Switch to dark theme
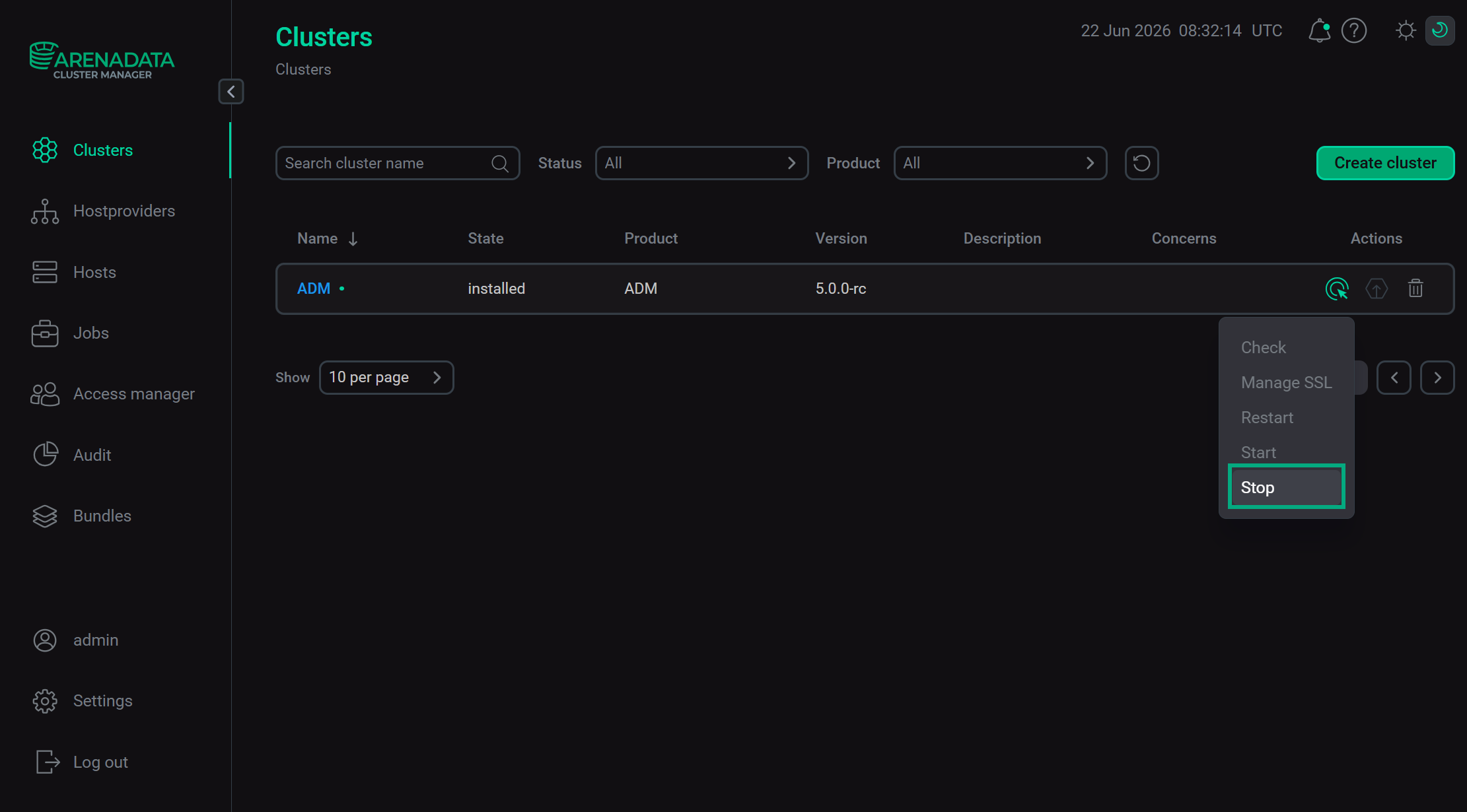This screenshot has height=812, width=1467. tap(1440, 30)
